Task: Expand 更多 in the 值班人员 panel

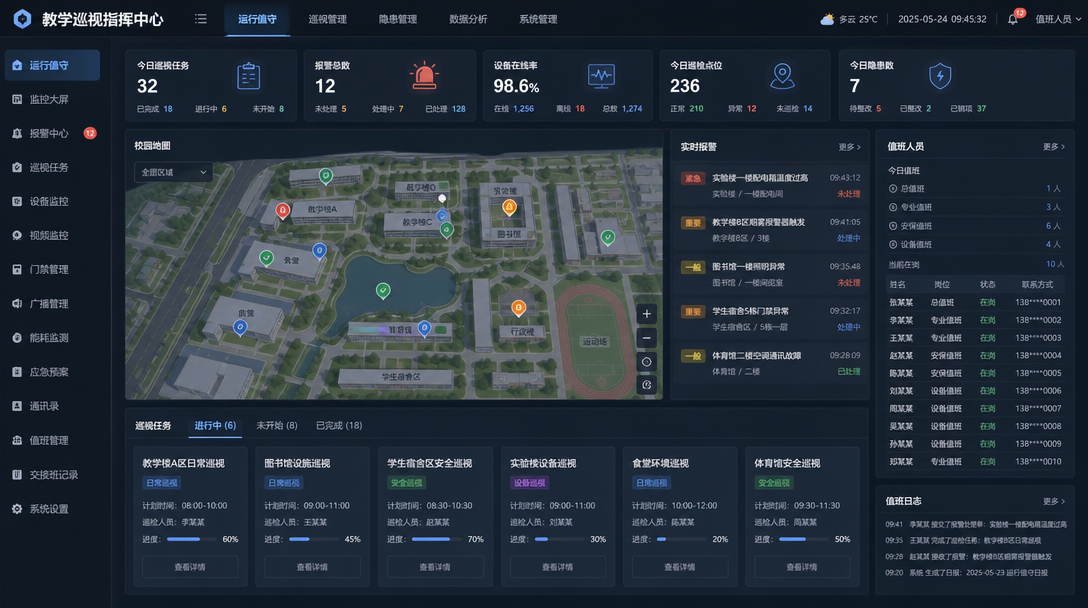Action: (x=1053, y=147)
